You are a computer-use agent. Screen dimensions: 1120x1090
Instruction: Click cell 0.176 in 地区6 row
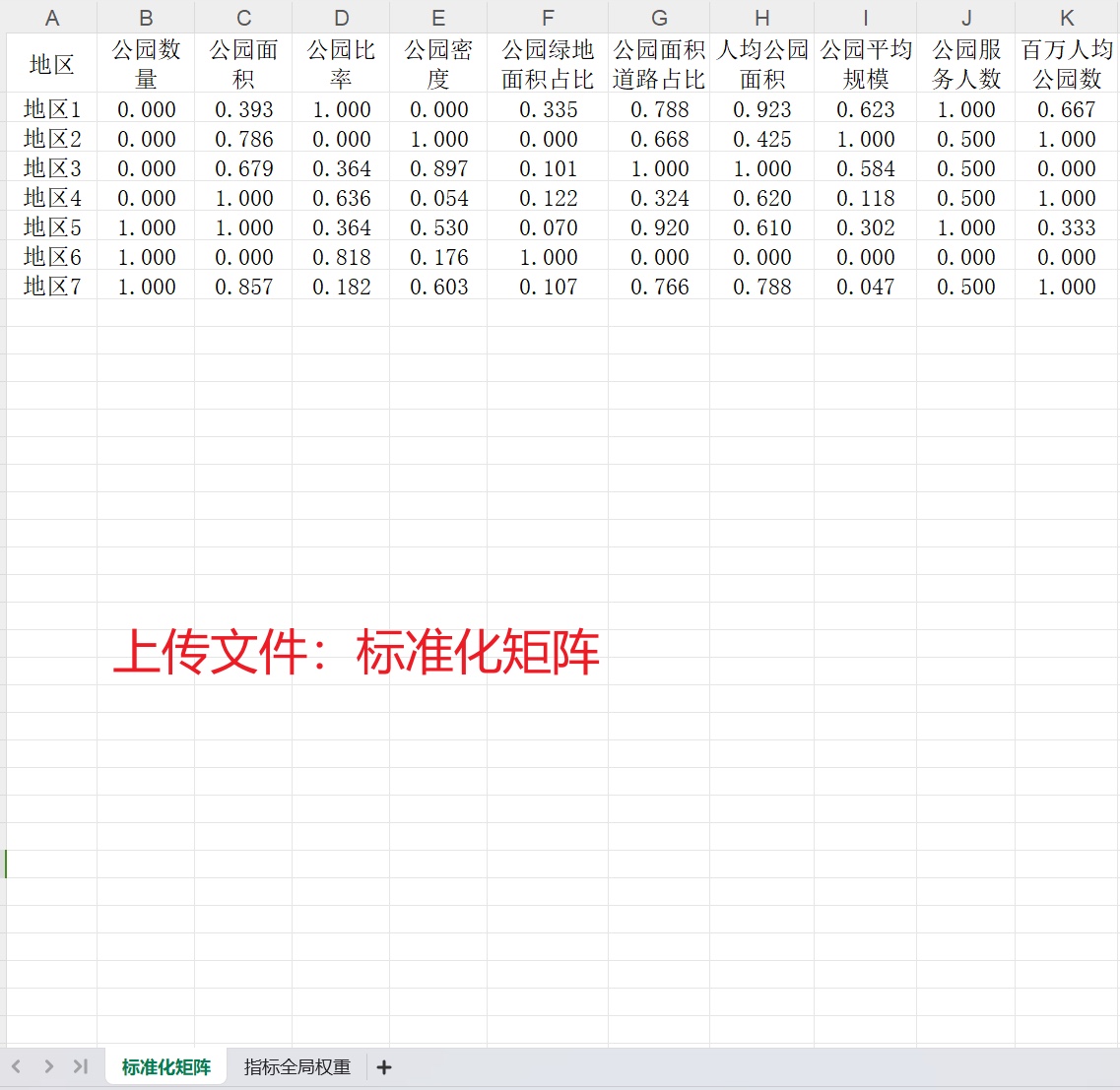pyautogui.click(x=438, y=257)
